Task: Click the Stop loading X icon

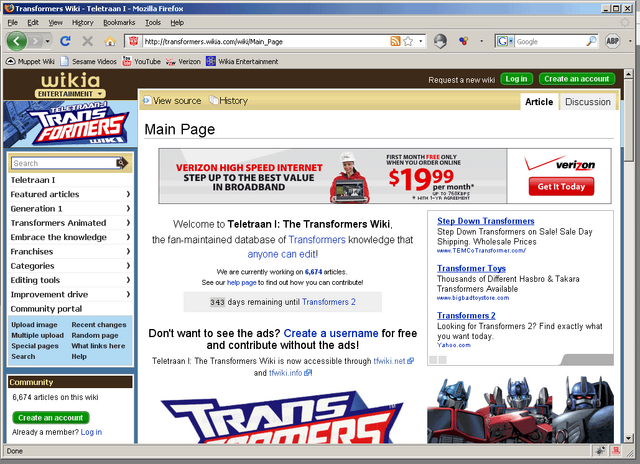Action: (87, 41)
